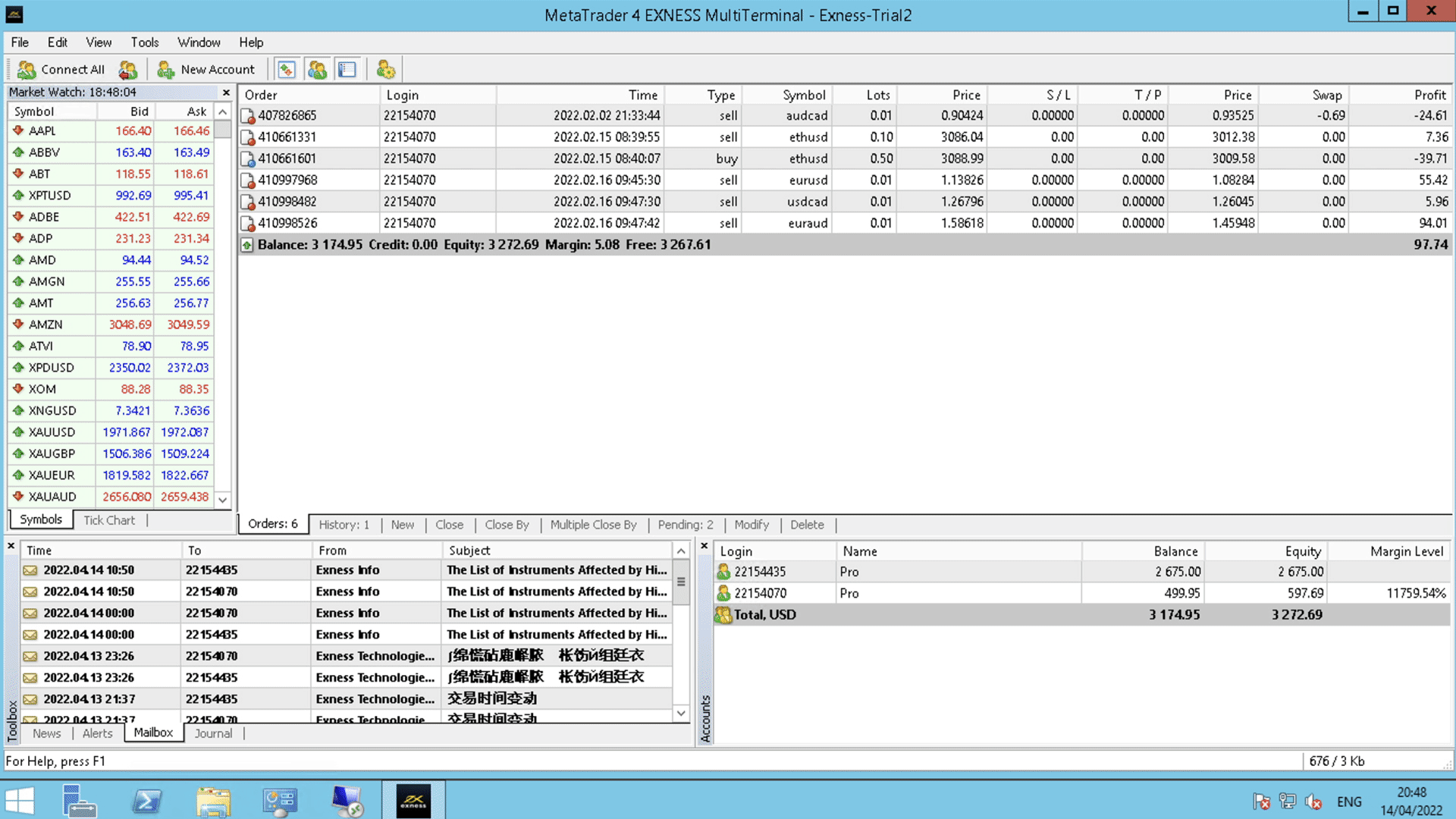Sort orders by Lots column header
The image size is (1456, 819).
(x=864, y=95)
